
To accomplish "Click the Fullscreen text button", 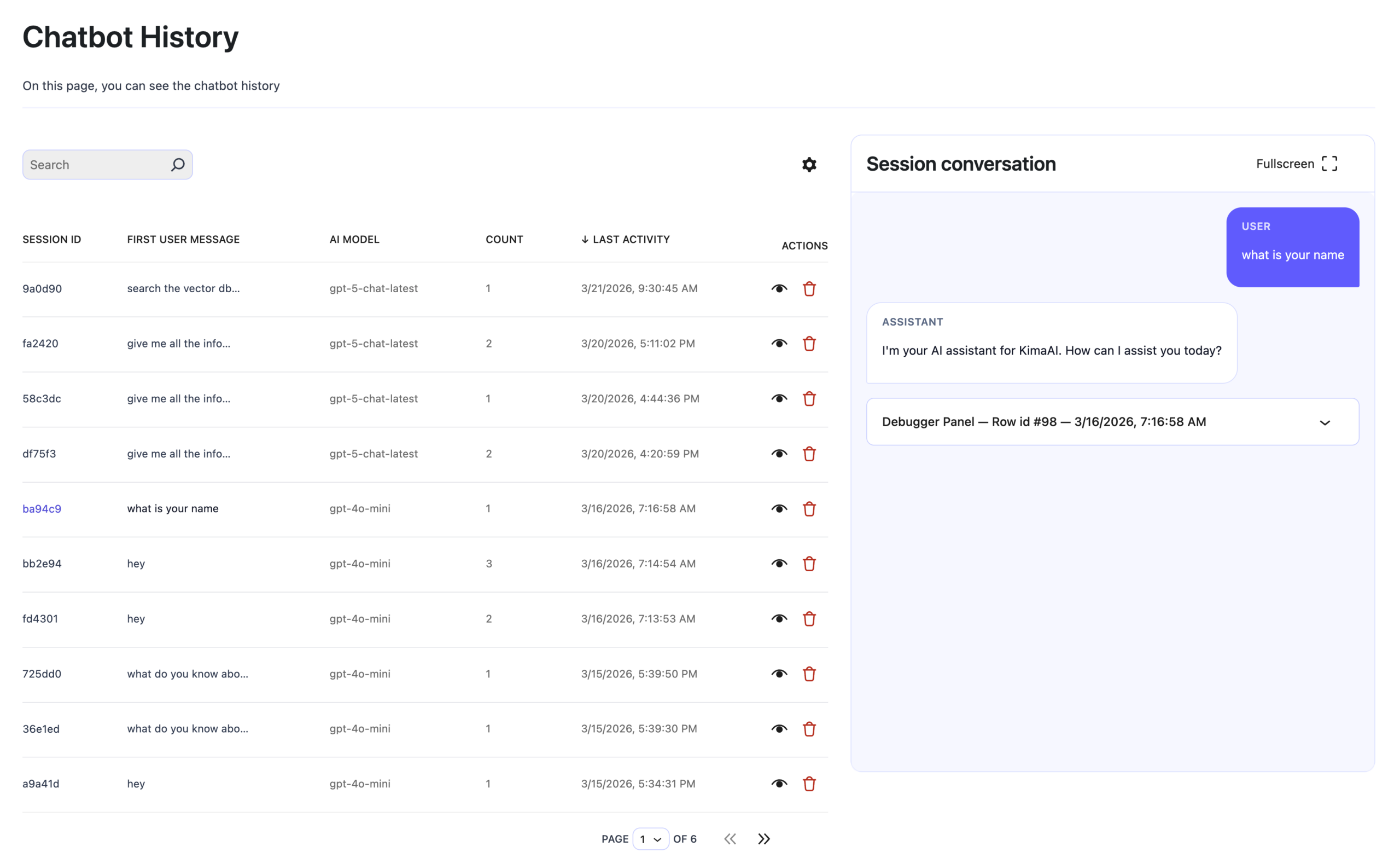I will 1285,164.
